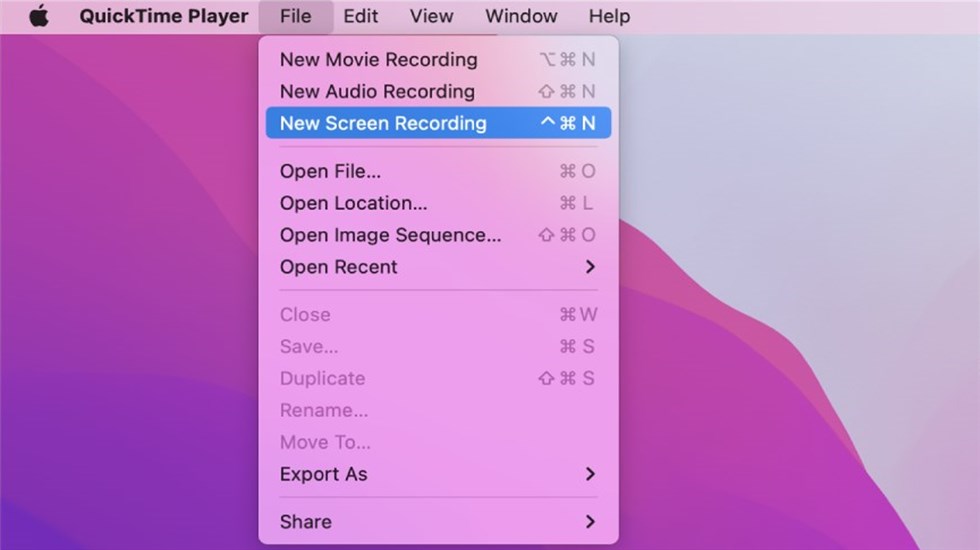Expand the Open Recent submenu

pyautogui.click(x=438, y=267)
